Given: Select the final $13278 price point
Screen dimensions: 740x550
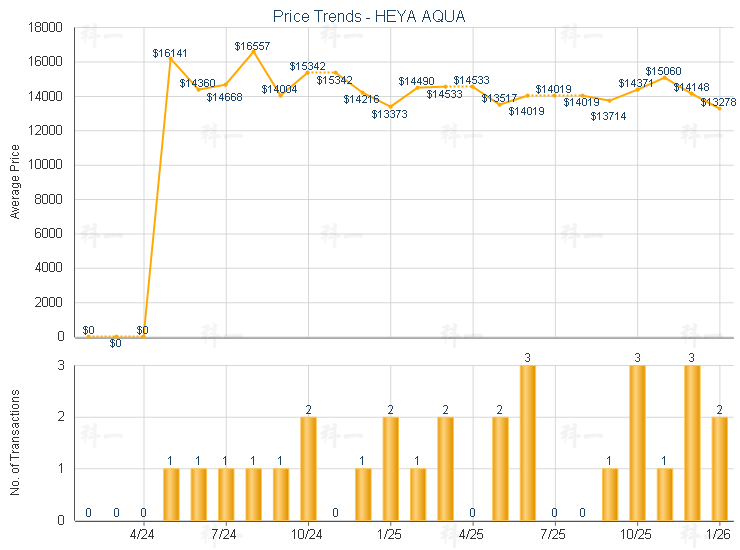Looking at the screenshot, I should 719,108.
